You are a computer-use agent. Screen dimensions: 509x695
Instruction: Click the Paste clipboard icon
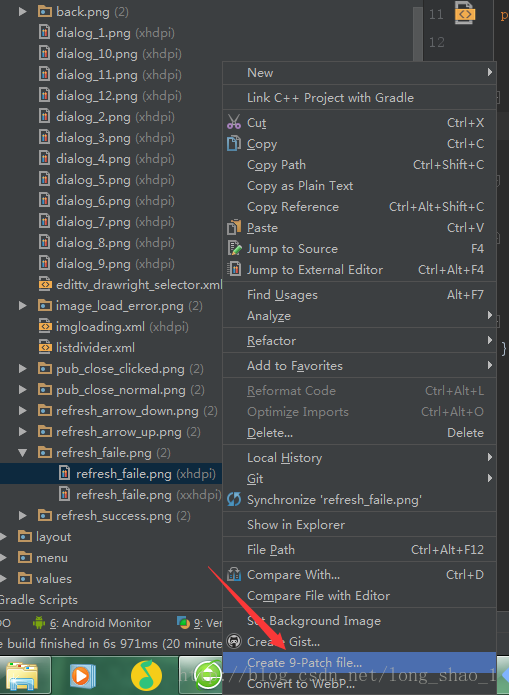(234, 227)
